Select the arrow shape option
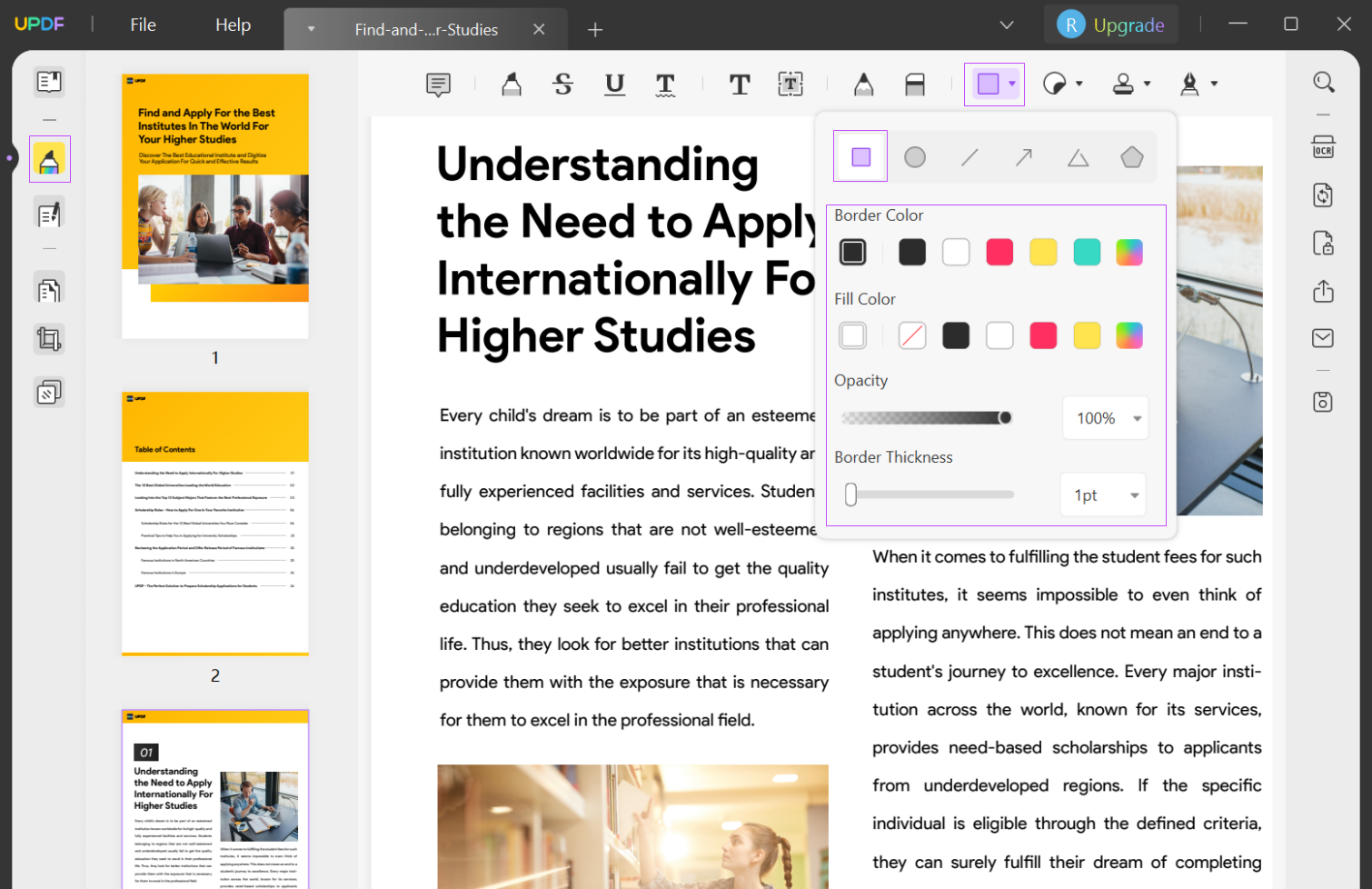The height and width of the screenshot is (889, 1372). coord(1023,155)
